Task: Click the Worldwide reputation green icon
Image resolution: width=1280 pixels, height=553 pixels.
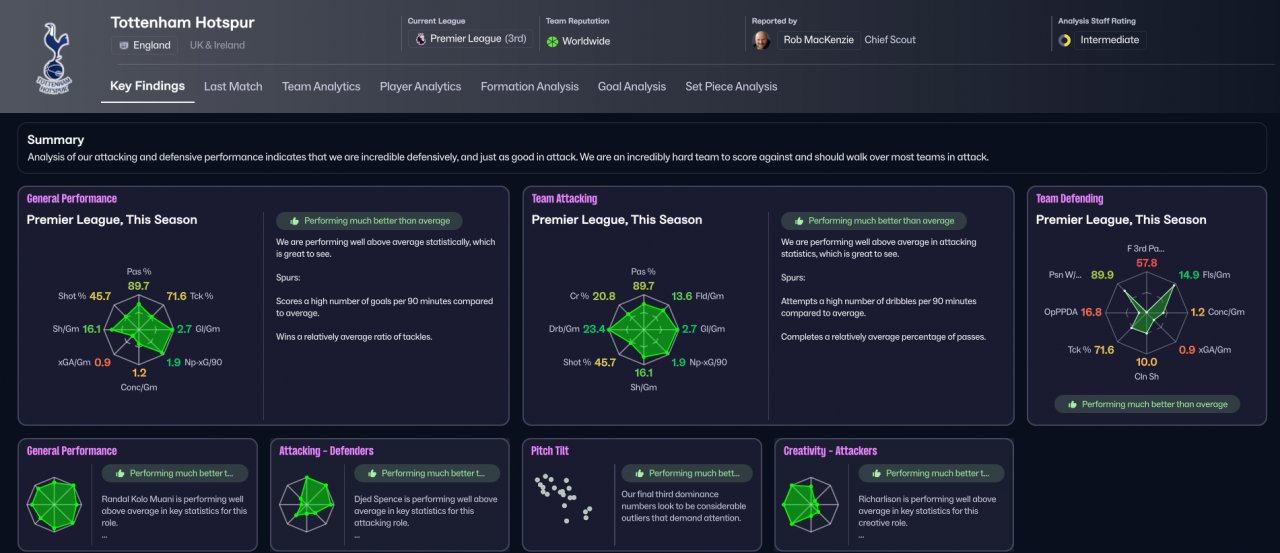Action: coord(552,41)
